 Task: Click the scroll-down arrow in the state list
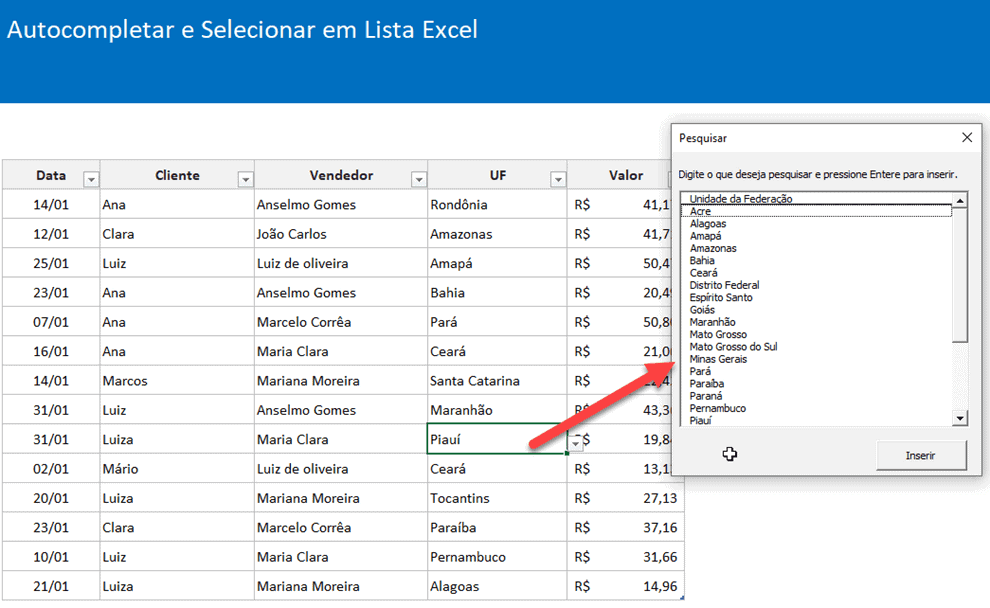[x=959, y=418]
